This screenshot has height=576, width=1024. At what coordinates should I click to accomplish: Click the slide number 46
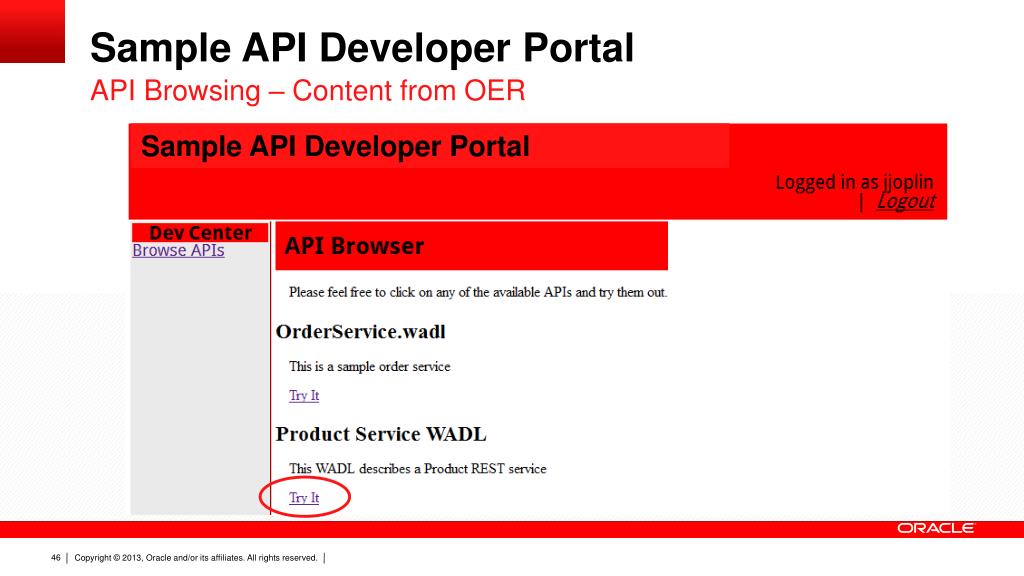pos(56,558)
